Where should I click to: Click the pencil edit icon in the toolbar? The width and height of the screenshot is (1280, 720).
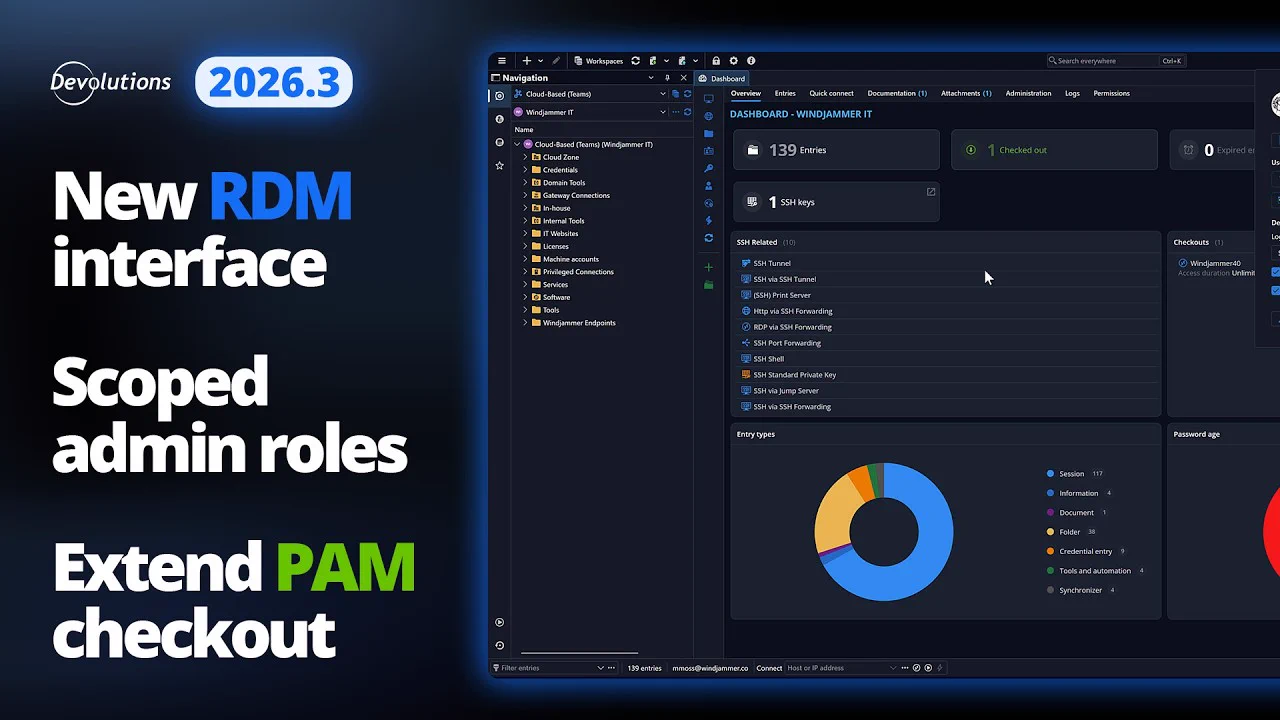click(x=557, y=61)
